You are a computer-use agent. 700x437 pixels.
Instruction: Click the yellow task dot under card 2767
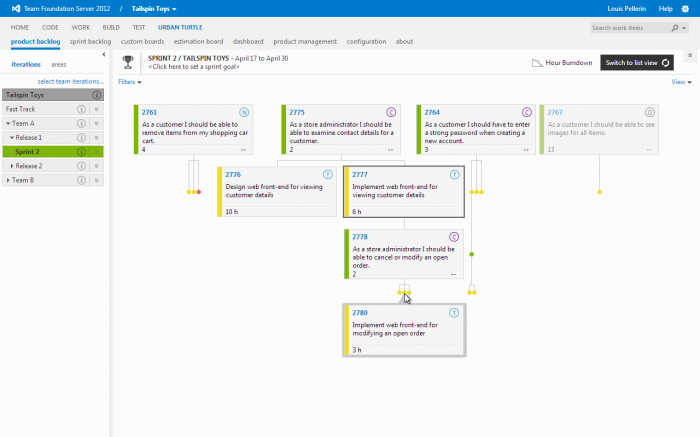(600, 192)
